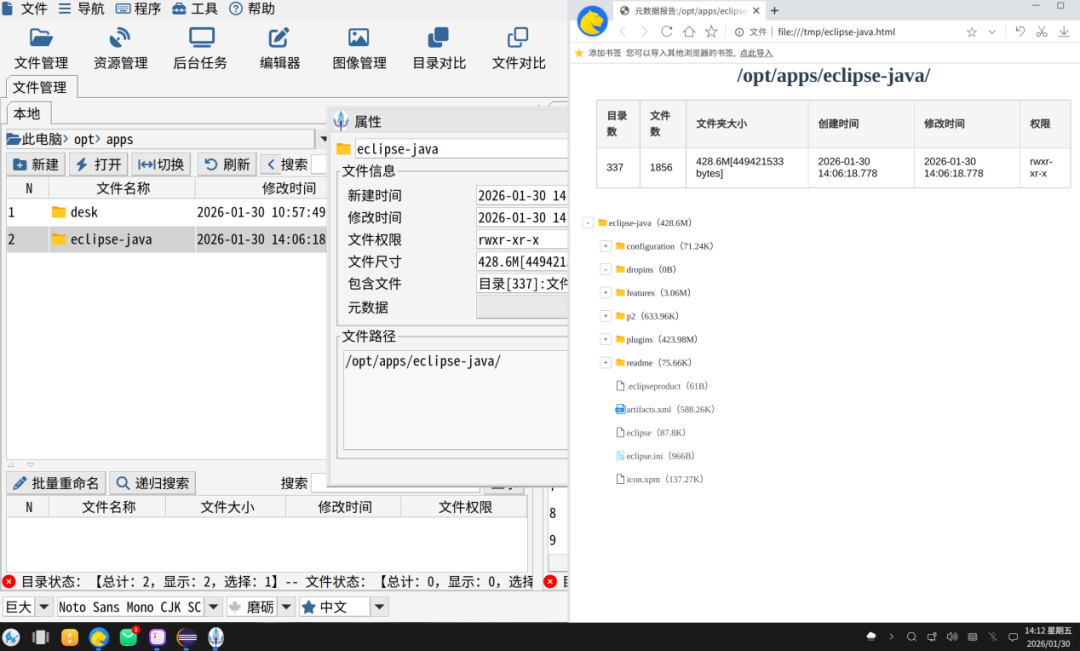Select the 文件管理 tab

40,87
